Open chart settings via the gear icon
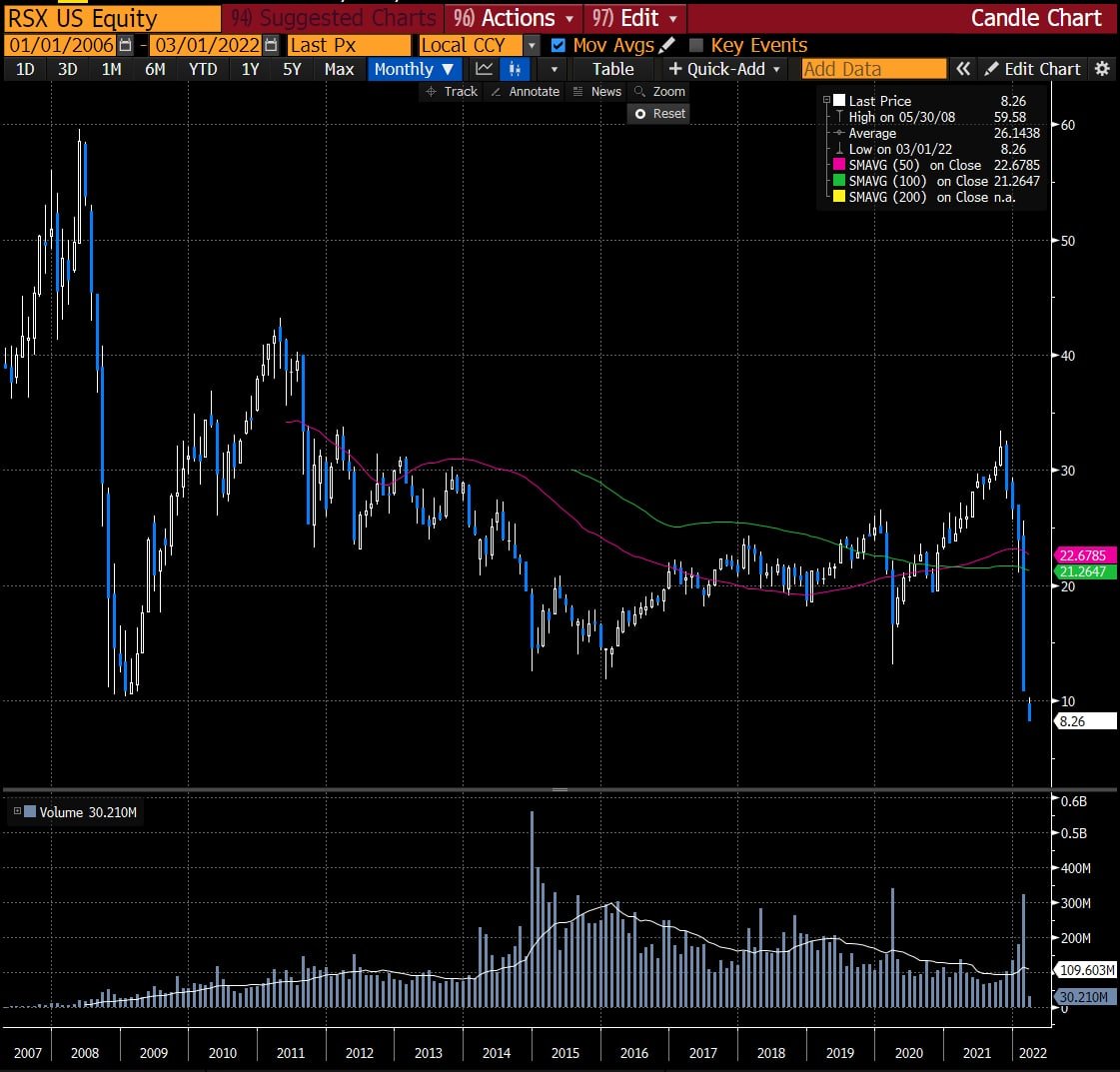 pyautogui.click(x=1101, y=69)
